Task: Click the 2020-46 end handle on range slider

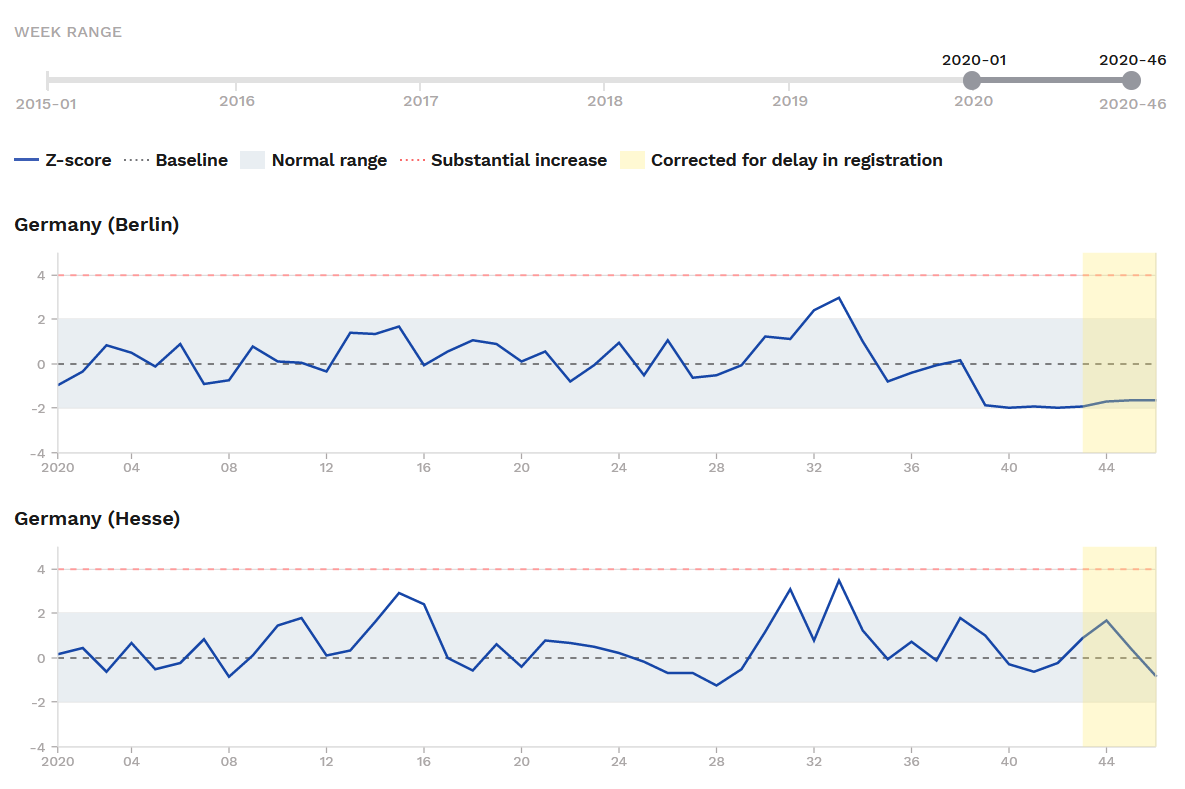Action: [1131, 80]
